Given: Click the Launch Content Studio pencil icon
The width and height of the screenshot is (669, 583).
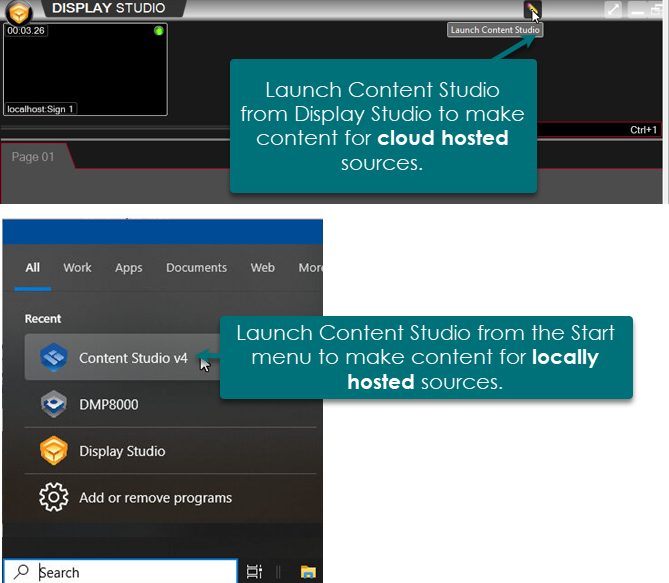Looking at the screenshot, I should click(533, 10).
